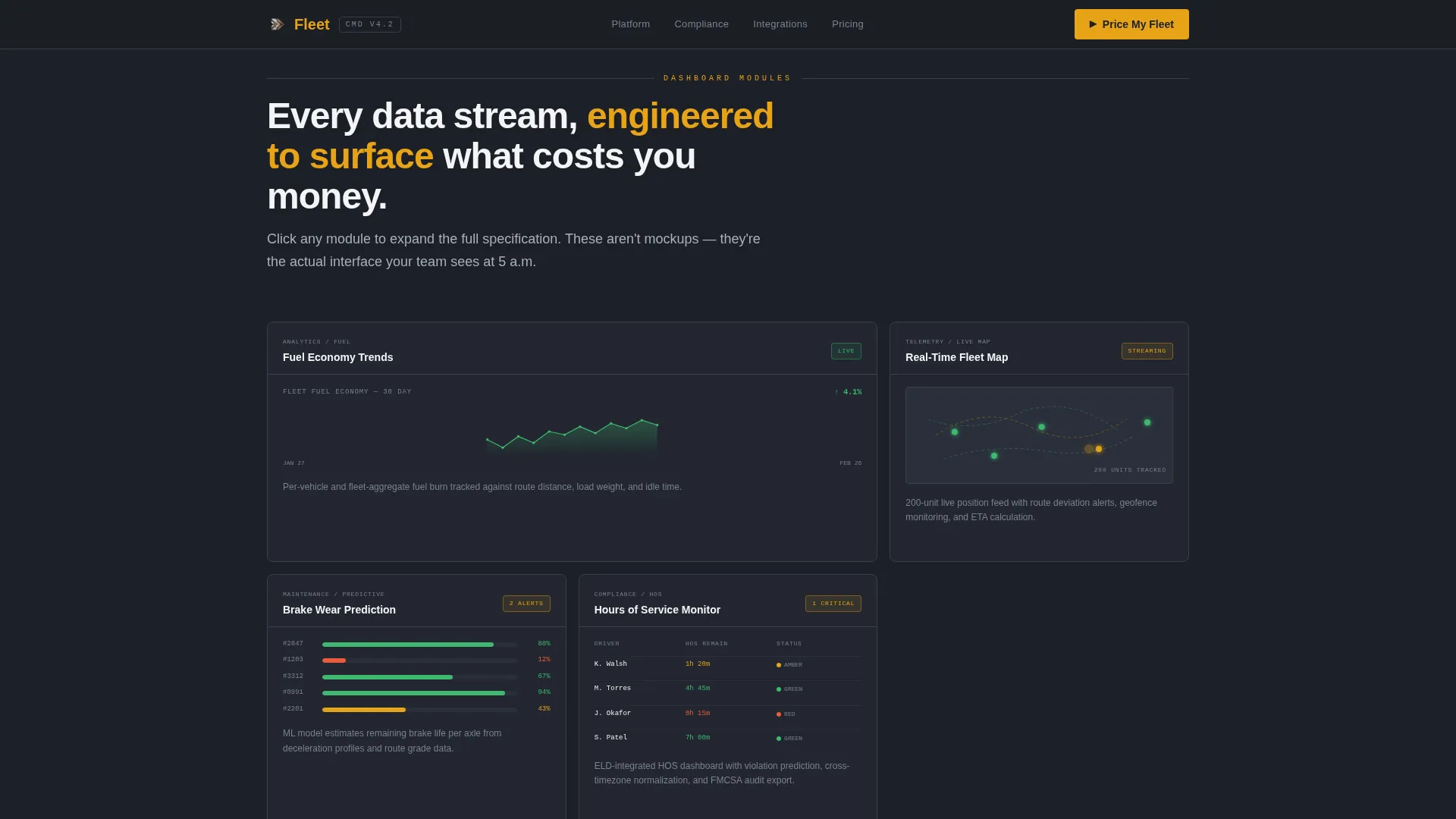Click the HOS REMAIN column header
The height and width of the screenshot is (819, 1456).
(707, 644)
